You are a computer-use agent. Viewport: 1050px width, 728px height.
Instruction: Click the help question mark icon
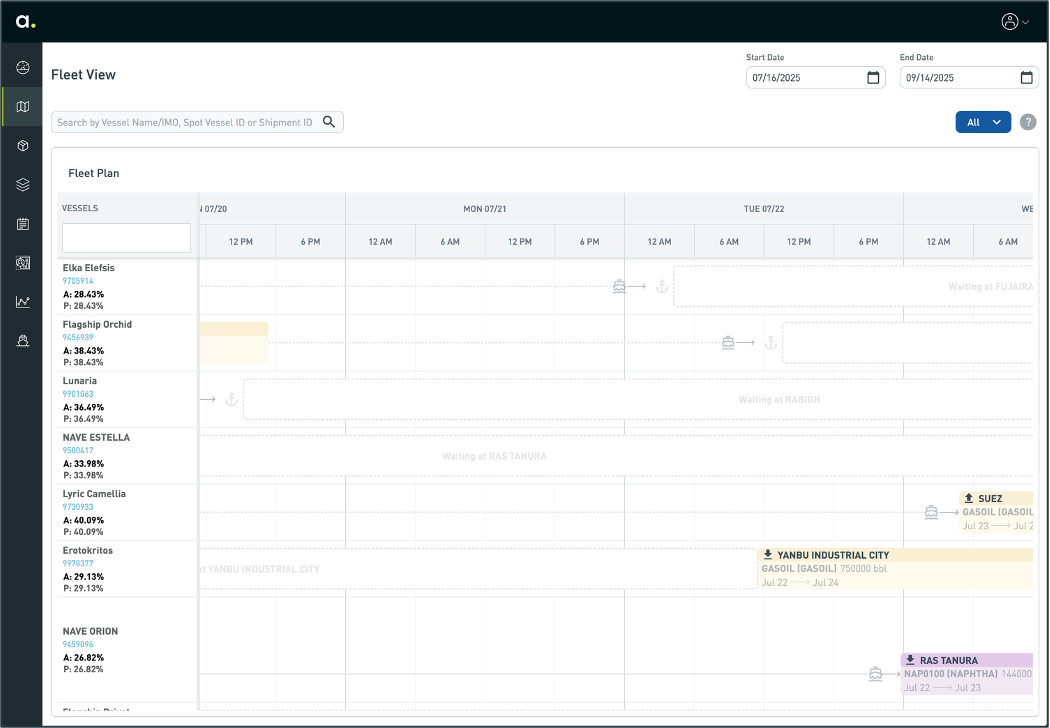[1028, 122]
